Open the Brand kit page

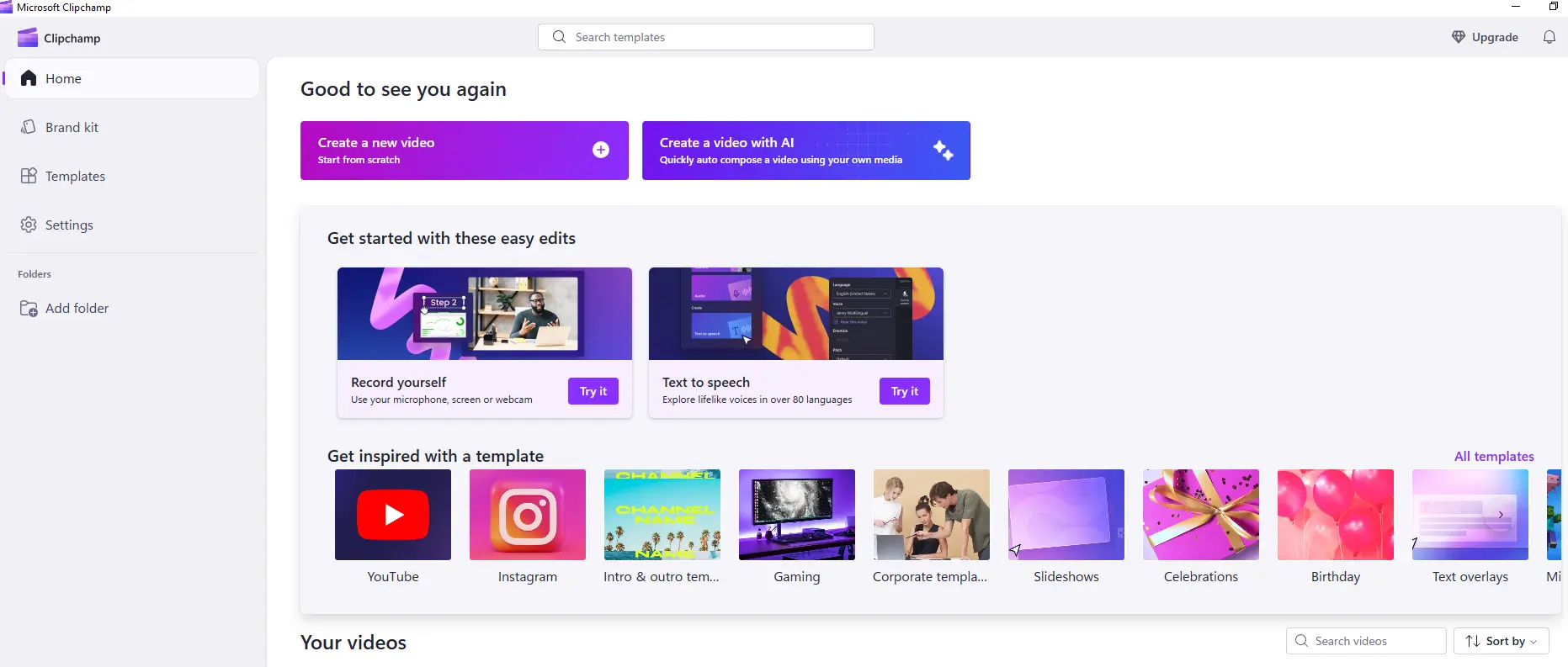132,127
